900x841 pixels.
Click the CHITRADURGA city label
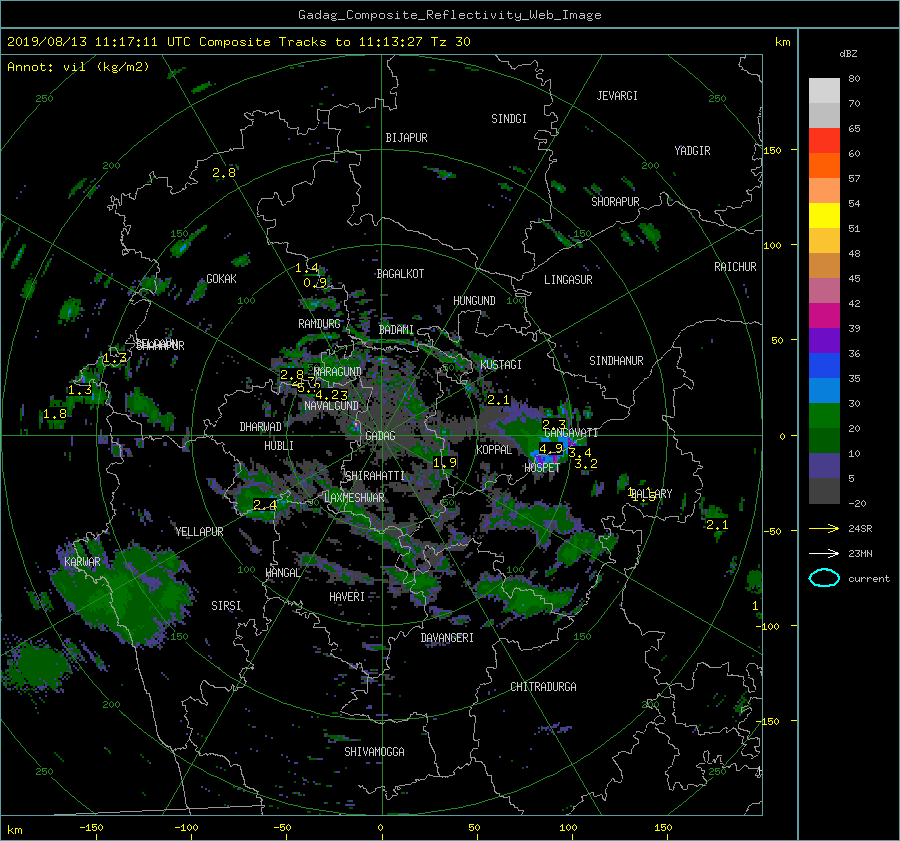543,687
